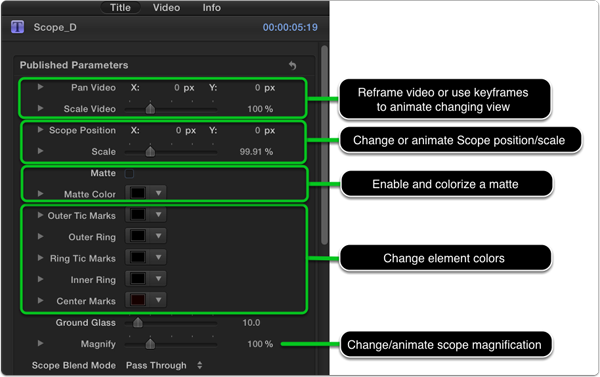The height and width of the screenshot is (377, 600).
Task: Click the Ground Glass label
Action: [86, 323]
